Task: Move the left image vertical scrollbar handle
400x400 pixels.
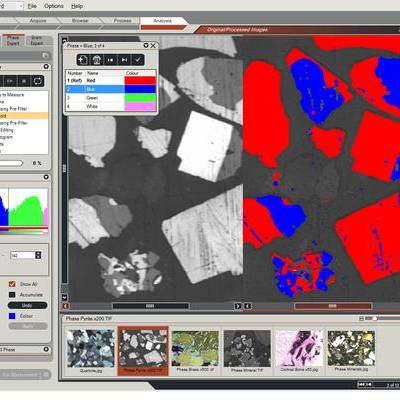Action: coord(64,168)
